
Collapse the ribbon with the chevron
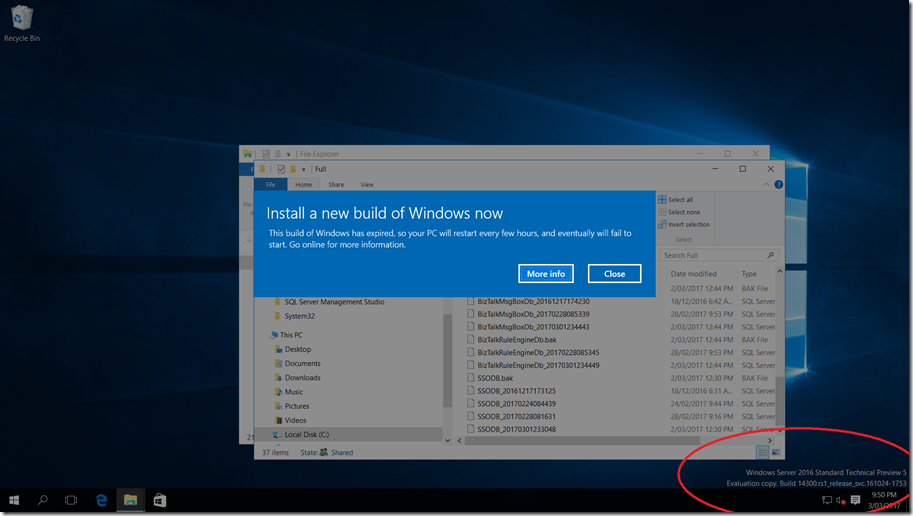click(x=766, y=185)
